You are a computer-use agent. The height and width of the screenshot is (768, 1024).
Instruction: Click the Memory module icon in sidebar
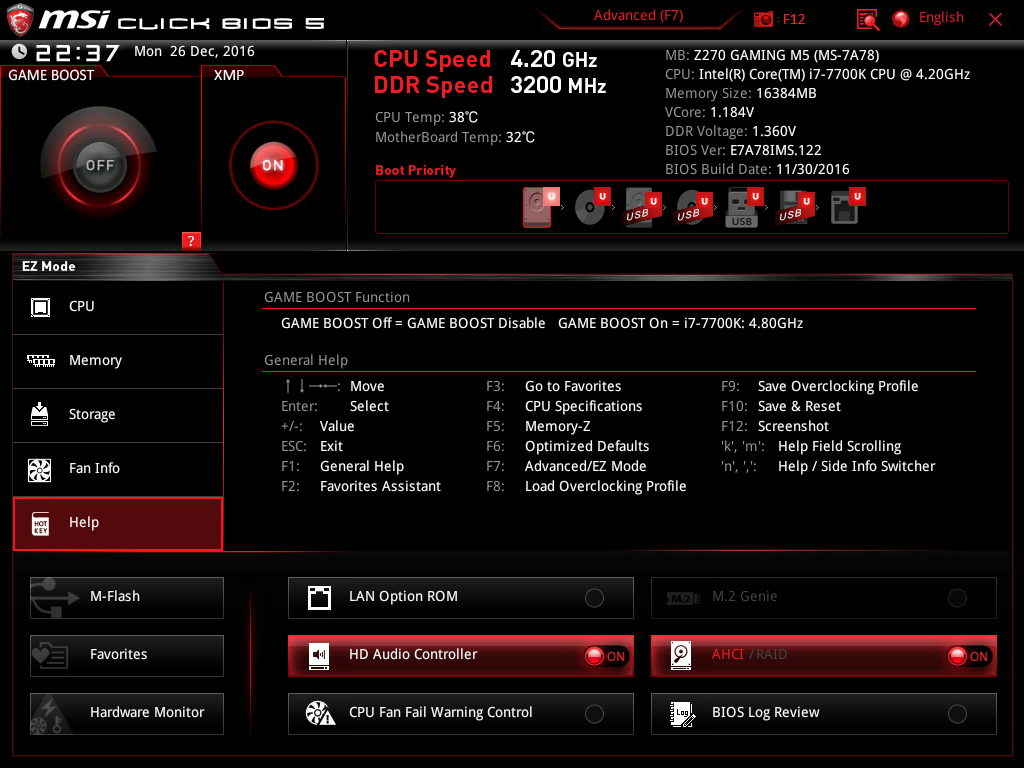[40, 360]
